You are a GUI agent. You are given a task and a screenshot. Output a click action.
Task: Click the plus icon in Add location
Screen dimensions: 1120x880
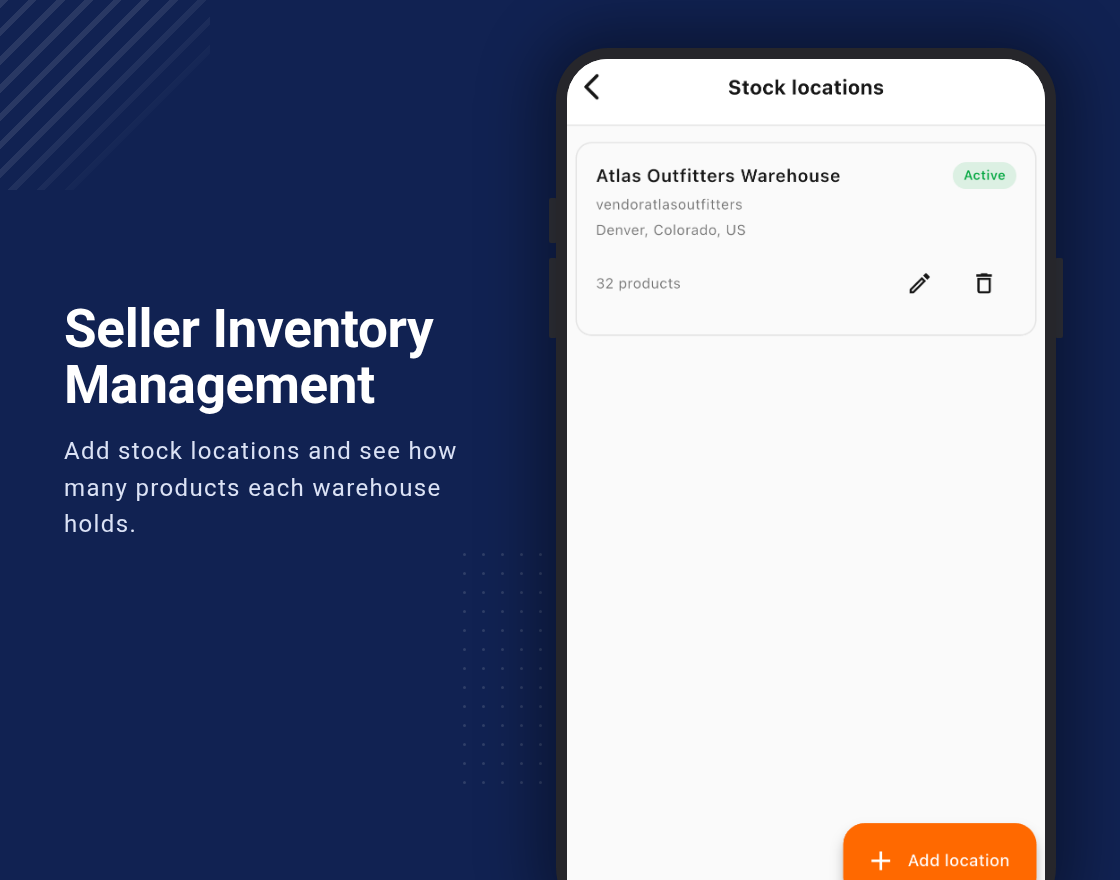pos(880,861)
